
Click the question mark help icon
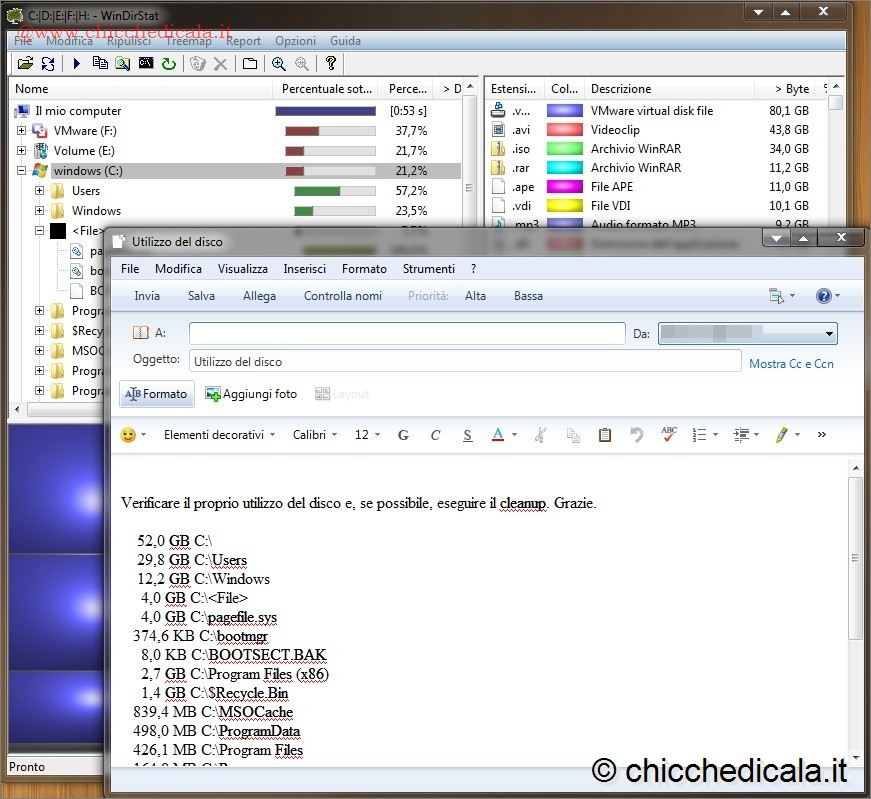tap(331, 64)
